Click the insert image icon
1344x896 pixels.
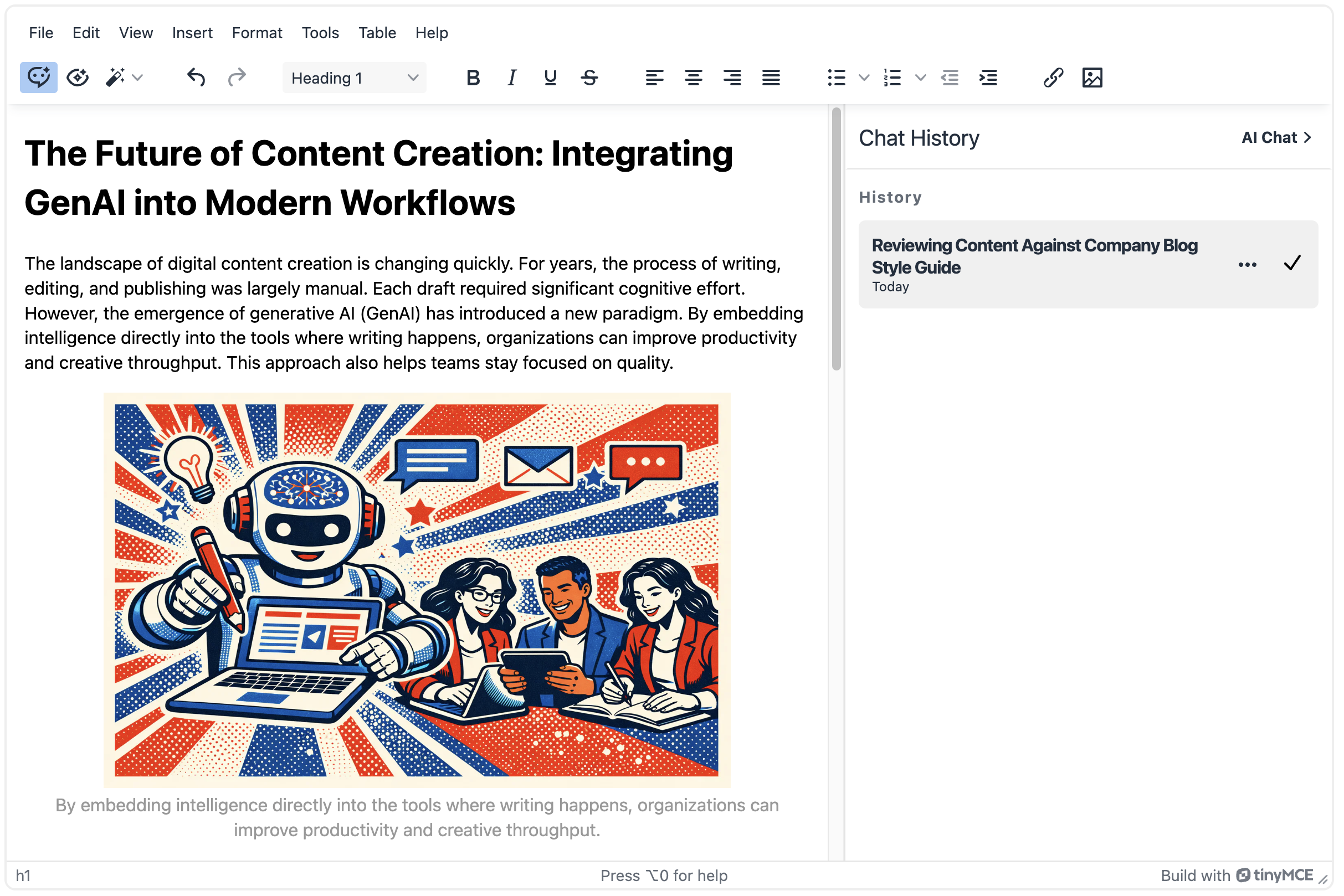[x=1092, y=78]
